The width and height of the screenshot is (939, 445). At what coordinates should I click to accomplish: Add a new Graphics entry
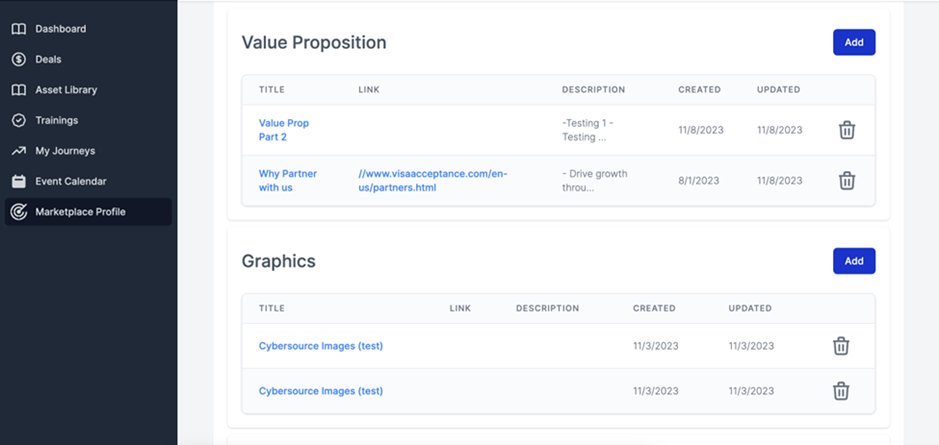point(853,261)
